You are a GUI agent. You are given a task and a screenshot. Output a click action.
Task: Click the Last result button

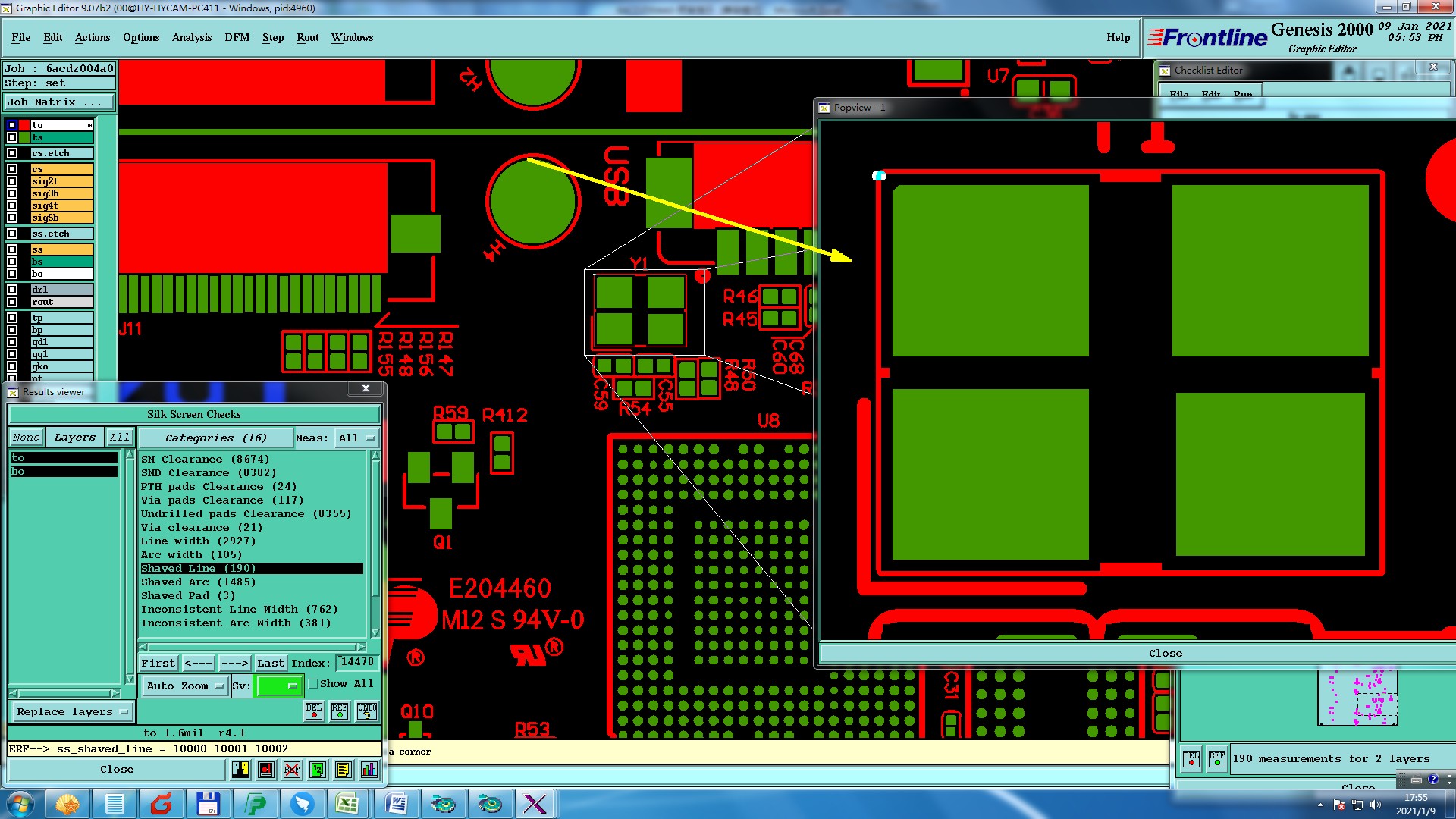point(271,663)
